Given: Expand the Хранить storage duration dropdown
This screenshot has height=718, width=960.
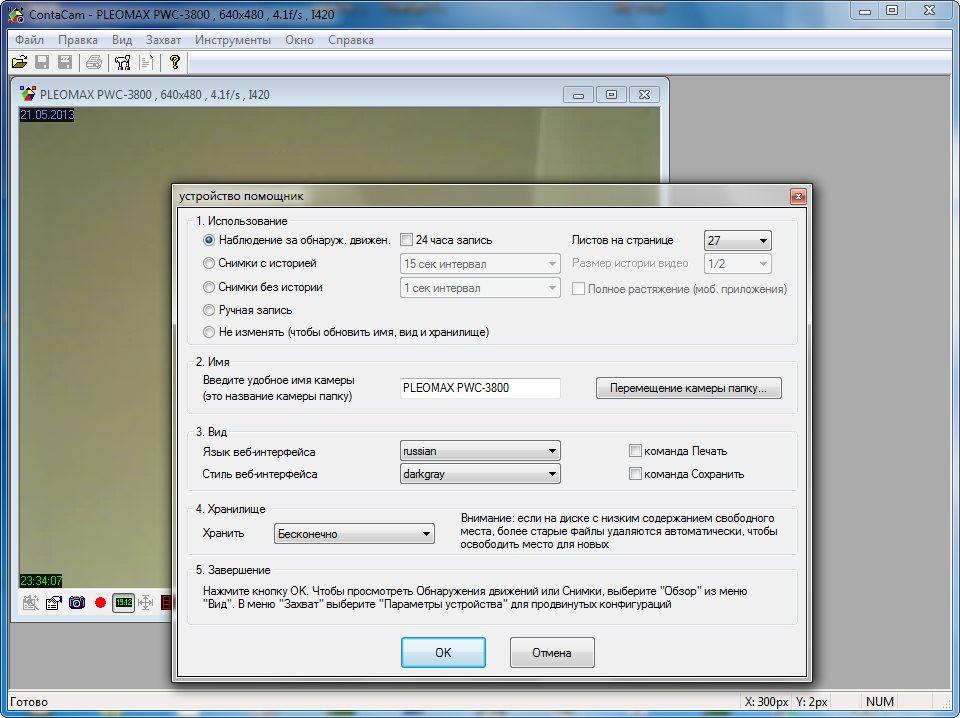Looking at the screenshot, I should [354, 534].
